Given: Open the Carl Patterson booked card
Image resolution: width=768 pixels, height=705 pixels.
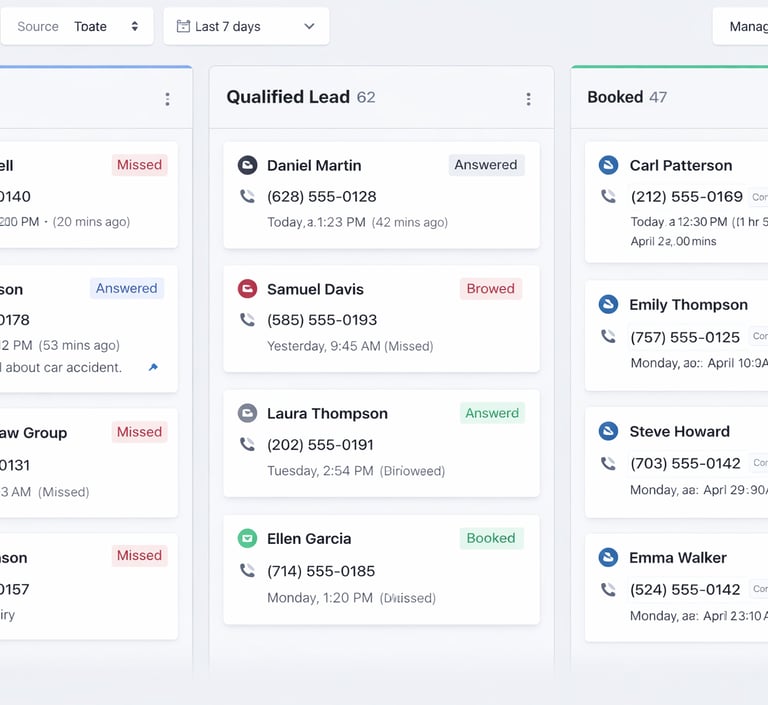Looking at the screenshot, I should pos(676,202).
